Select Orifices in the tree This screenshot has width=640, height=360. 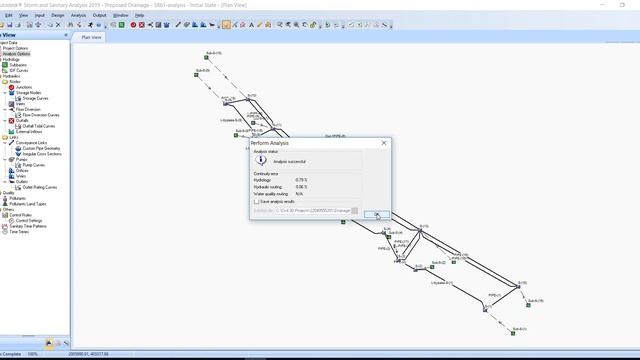coord(22,171)
